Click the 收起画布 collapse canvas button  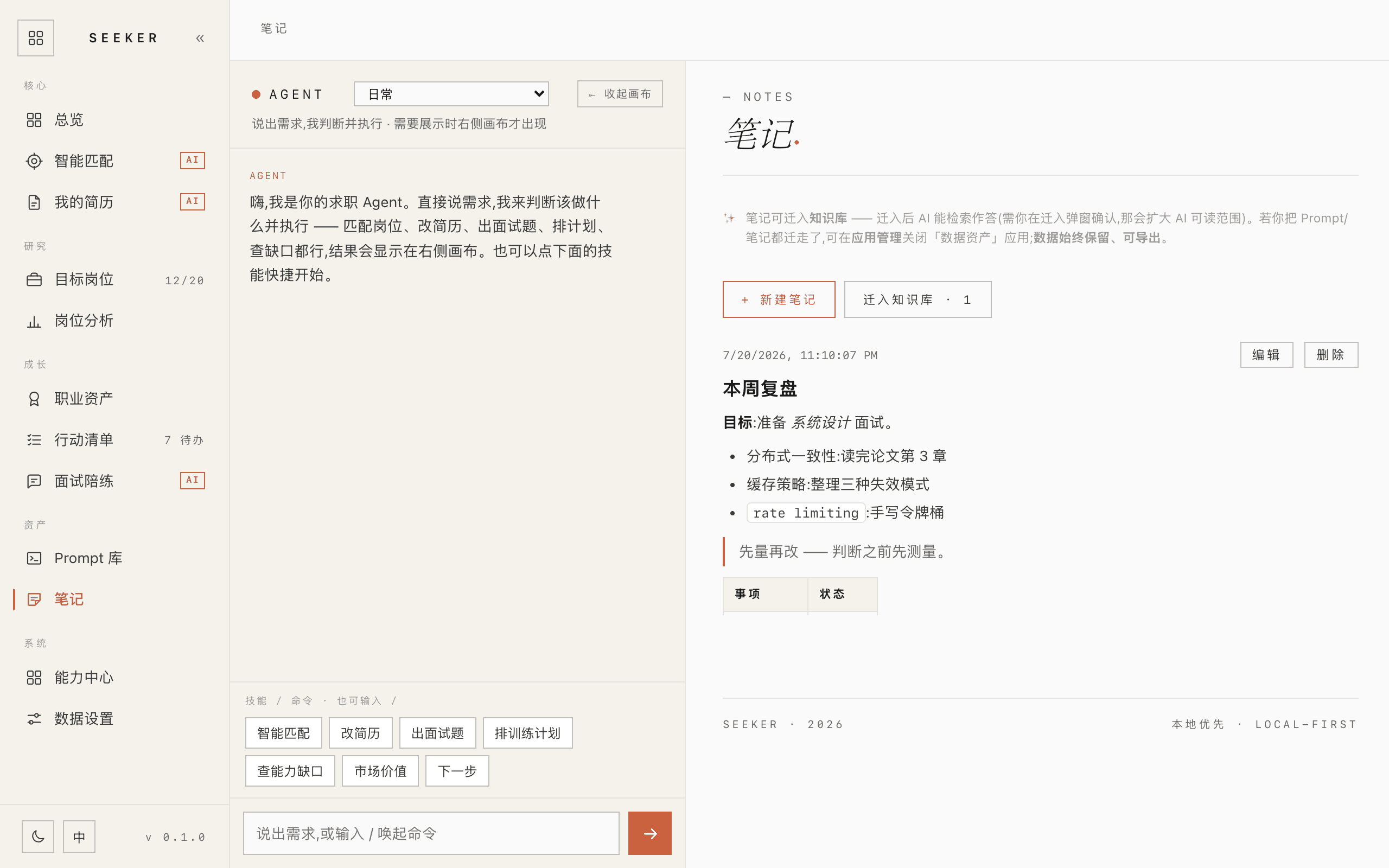pos(620,93)
